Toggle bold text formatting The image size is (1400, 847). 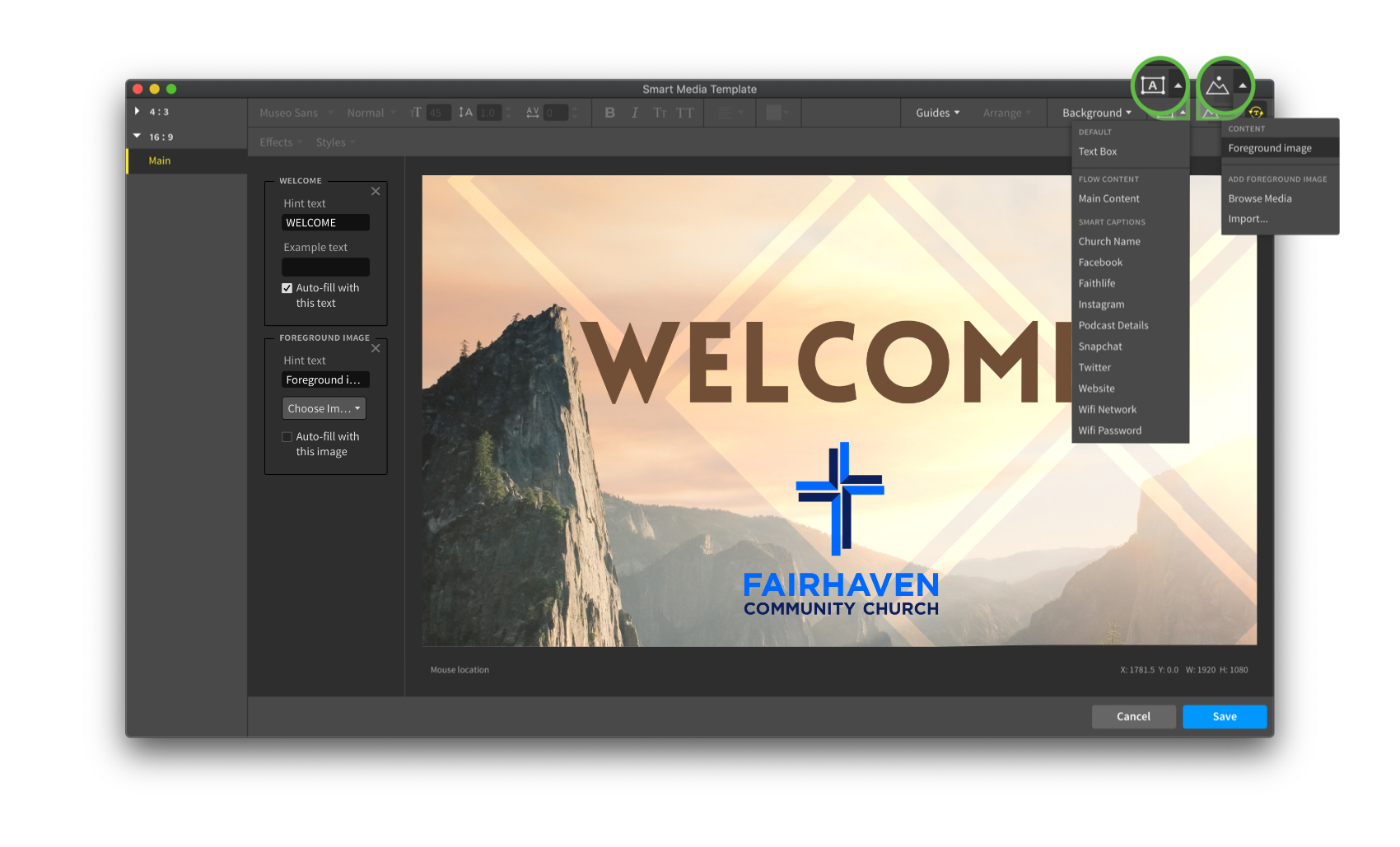pyautogui.click(x=609, y=113)
